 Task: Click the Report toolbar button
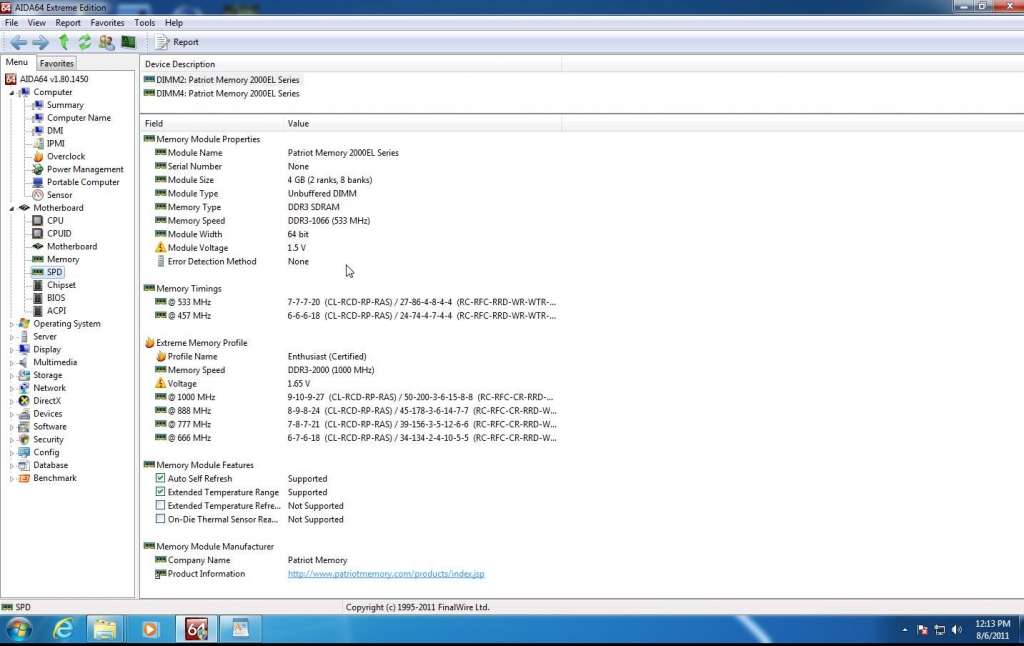[177, 42]
